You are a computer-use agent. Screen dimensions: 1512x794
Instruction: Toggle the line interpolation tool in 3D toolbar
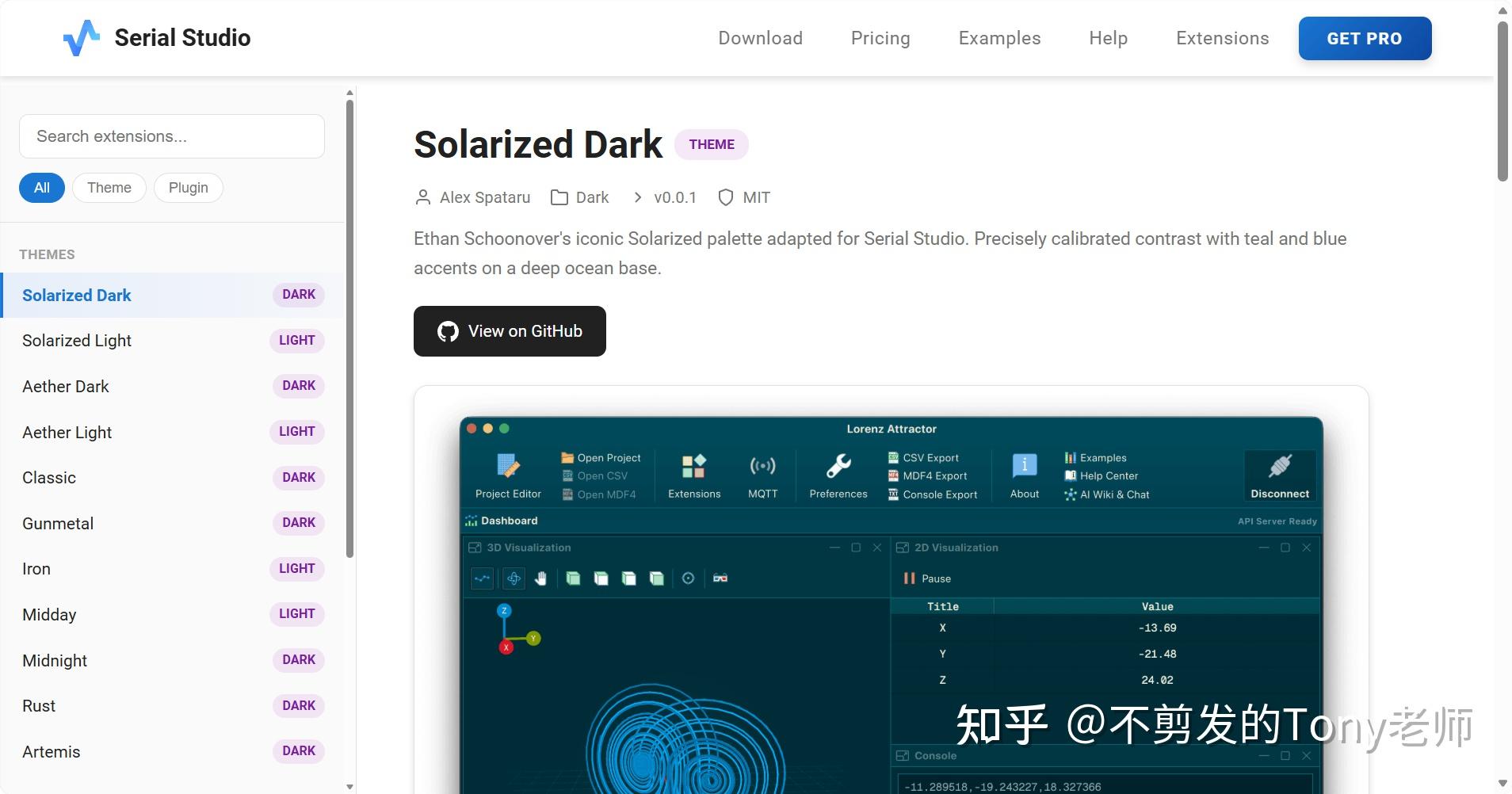click(x=483, y=578)
